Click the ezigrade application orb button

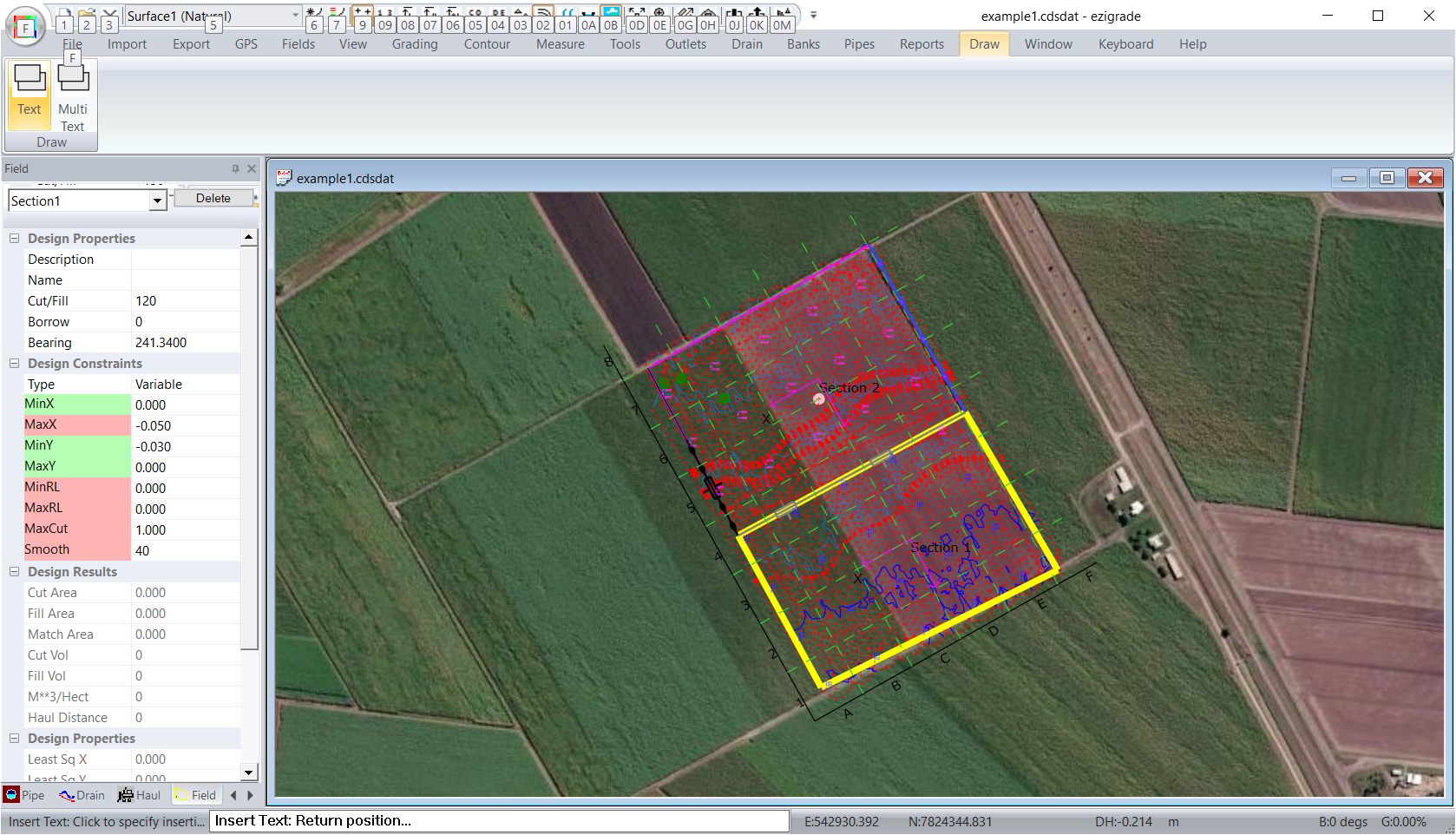click(x=25, y=27)
